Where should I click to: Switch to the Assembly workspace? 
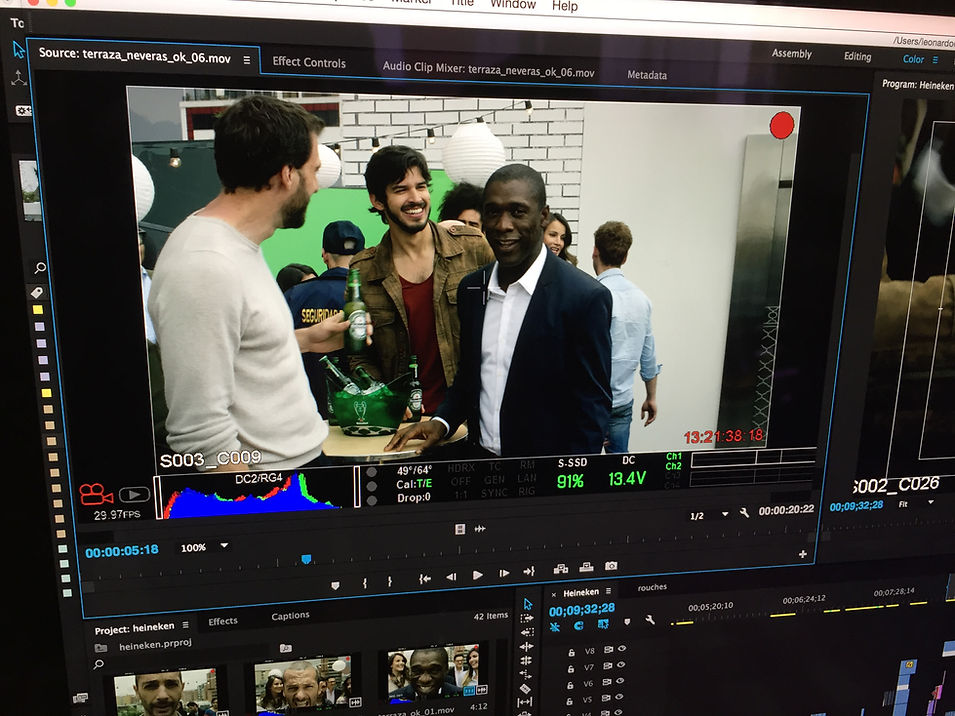[792, 54]
